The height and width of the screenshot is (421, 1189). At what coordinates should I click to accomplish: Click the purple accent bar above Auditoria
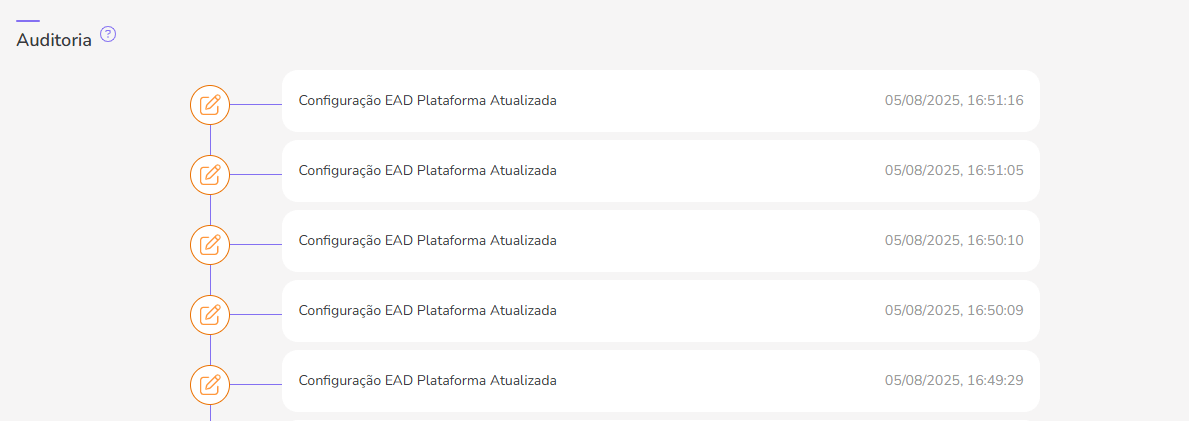(28, 20)
